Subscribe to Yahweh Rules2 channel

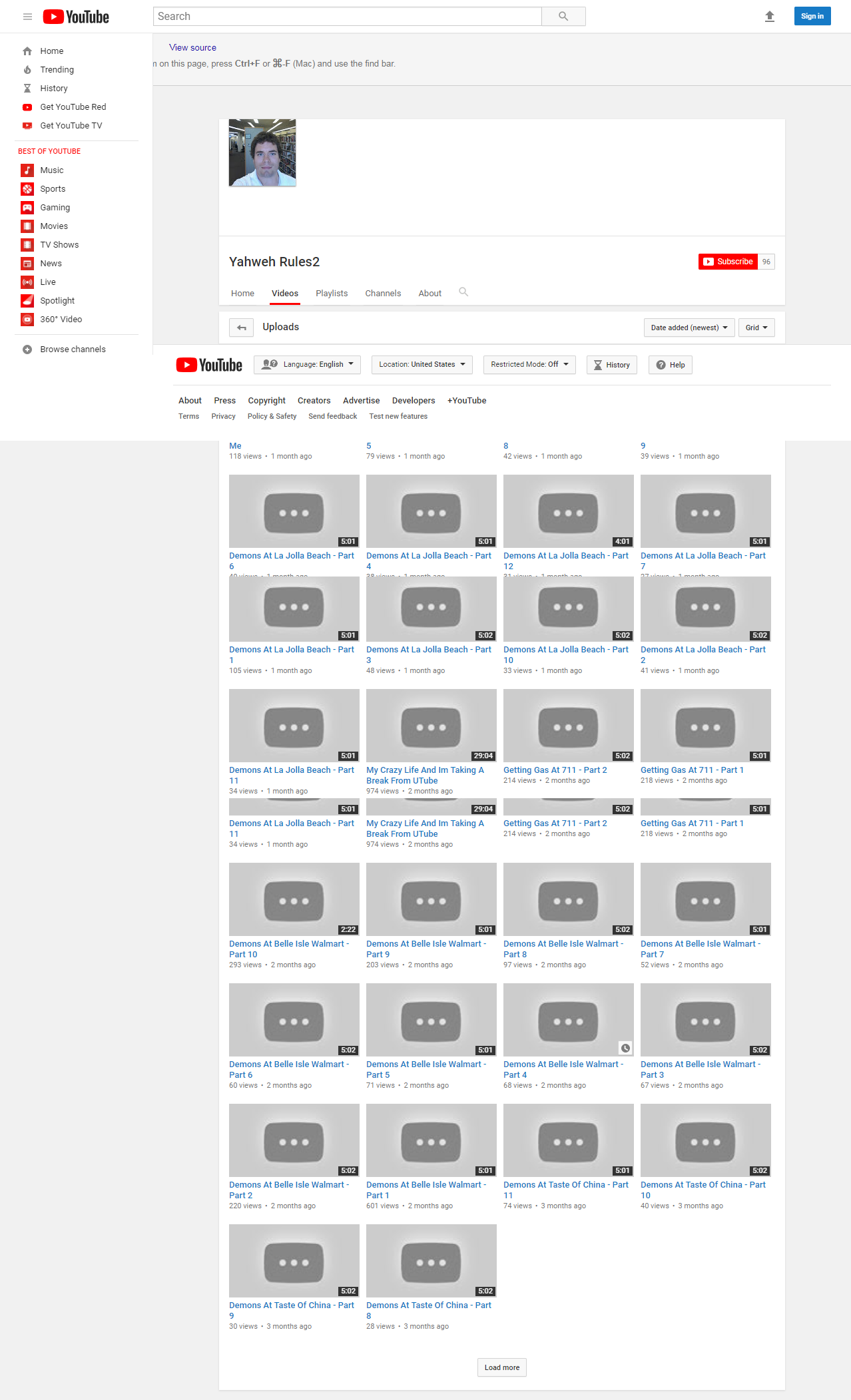[x=728, y=262]
